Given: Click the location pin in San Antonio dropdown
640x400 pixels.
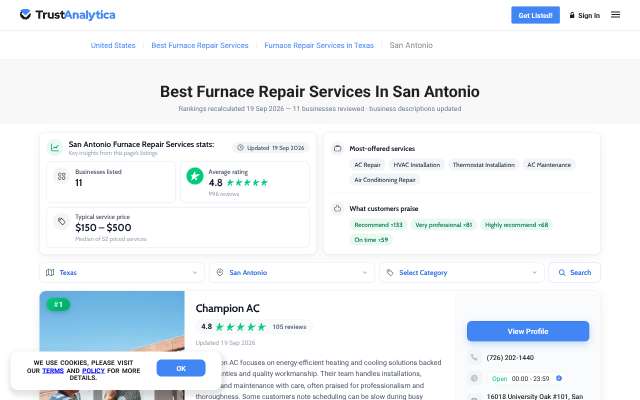Looking at the screenshot, I should coord(220,272).
